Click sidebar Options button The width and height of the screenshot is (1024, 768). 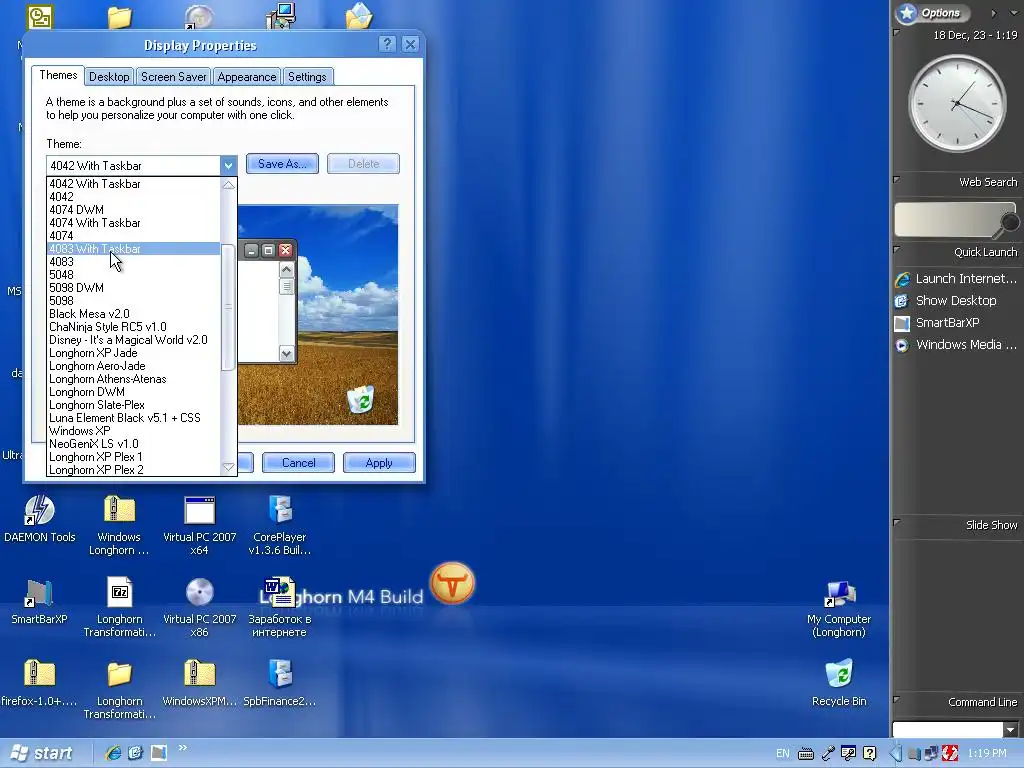931,12
